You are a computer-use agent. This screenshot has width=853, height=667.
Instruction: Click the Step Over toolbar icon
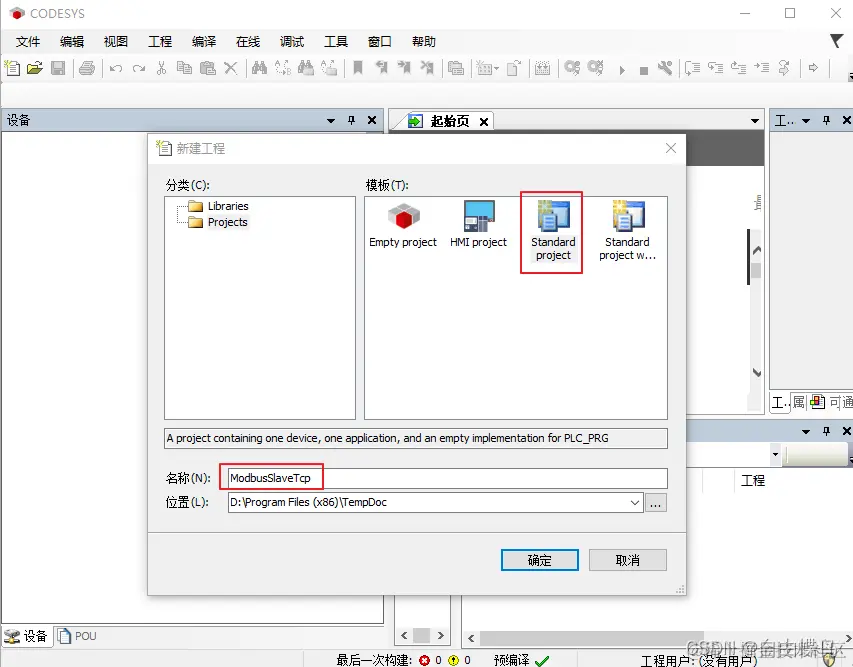[x=692, y=68]
